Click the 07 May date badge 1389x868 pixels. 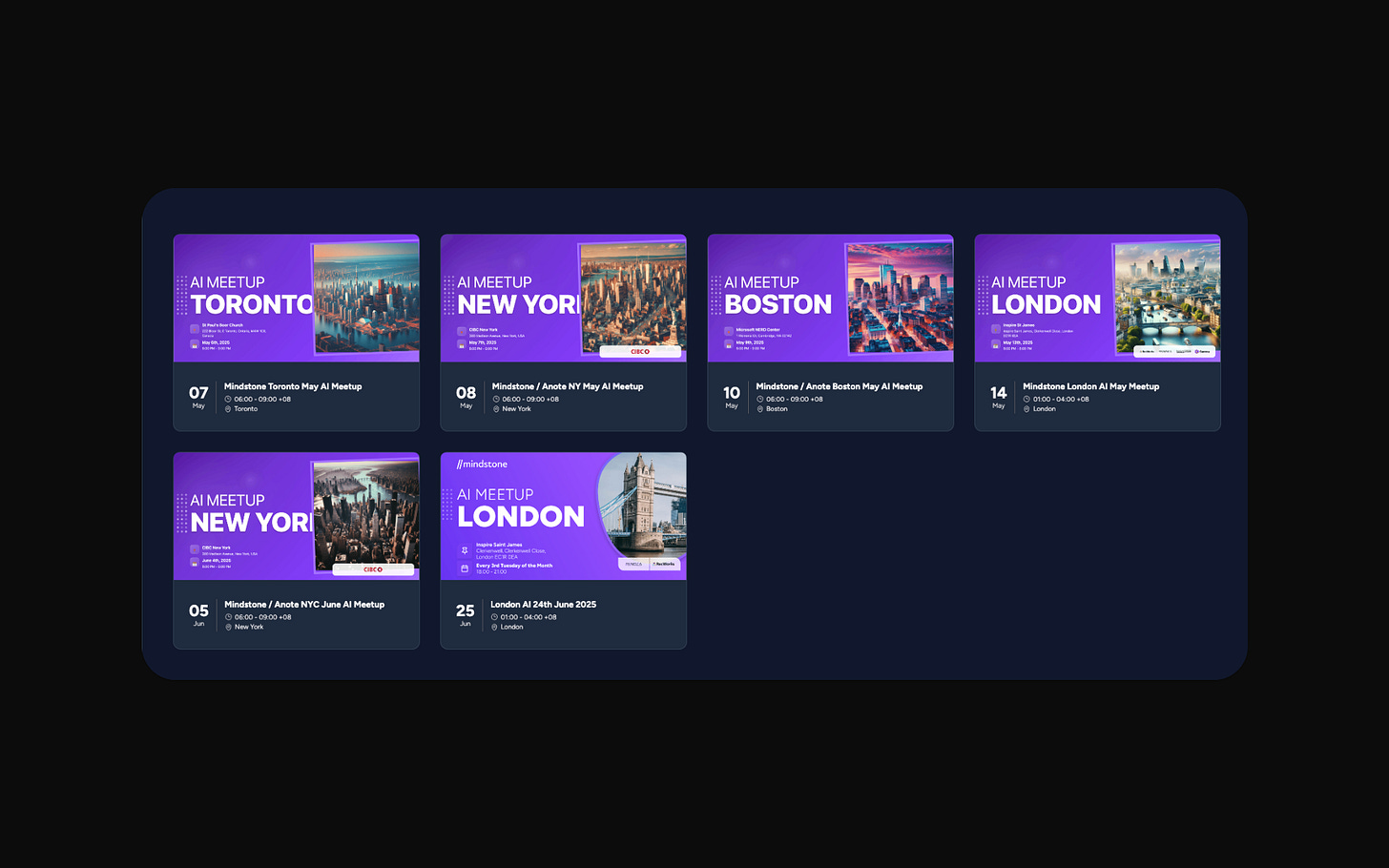(x=198, y=397)
